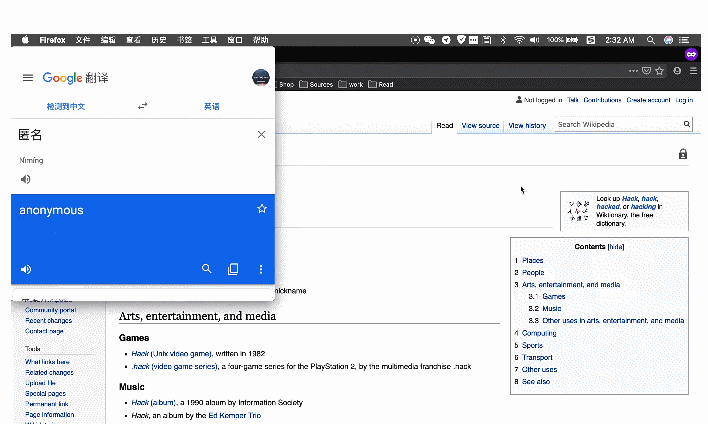
Task: Click the Google account avatar
Action: pyautogui.click(x=260, y=77)
